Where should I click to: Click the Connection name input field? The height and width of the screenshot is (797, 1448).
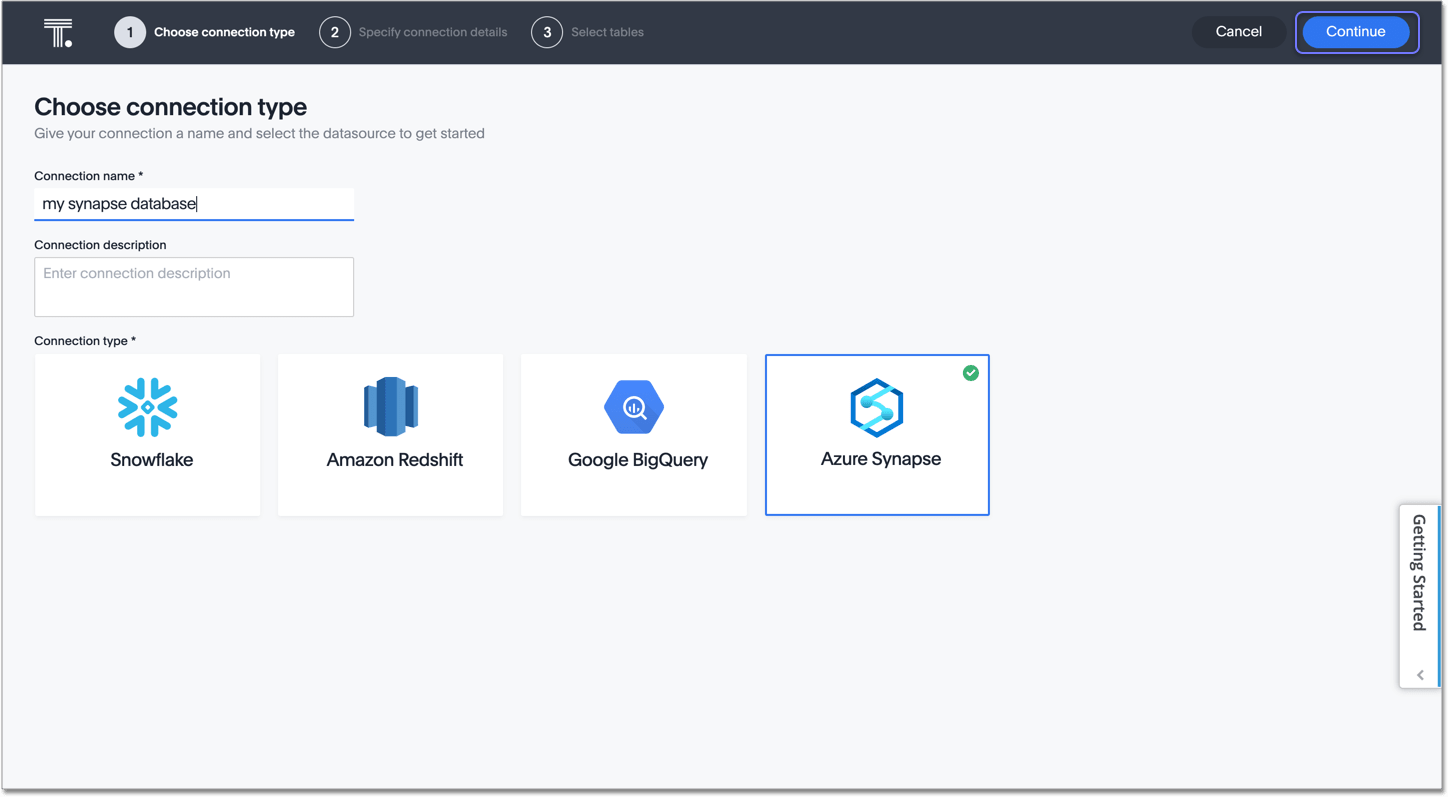coord(194,204)
